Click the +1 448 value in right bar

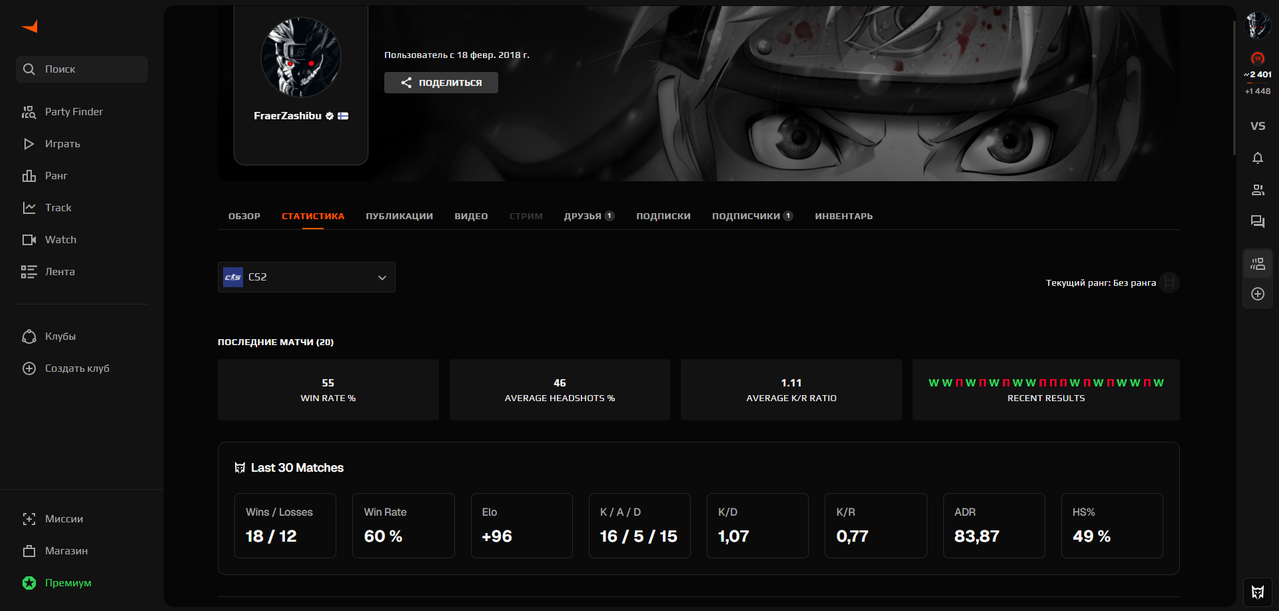coord(1258,91)
